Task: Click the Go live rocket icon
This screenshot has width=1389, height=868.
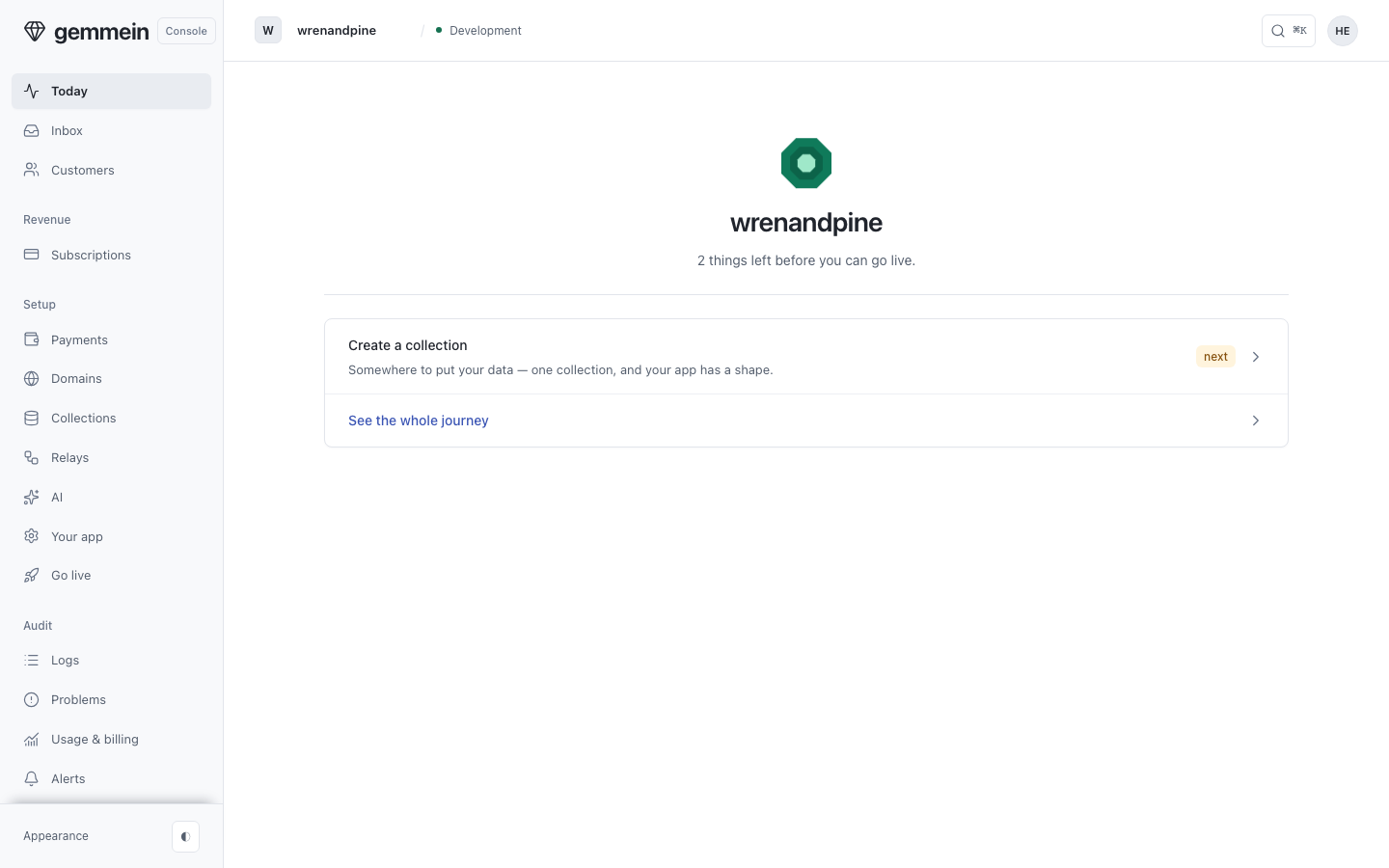Action: pyautogui.click(x=32, y=576)
